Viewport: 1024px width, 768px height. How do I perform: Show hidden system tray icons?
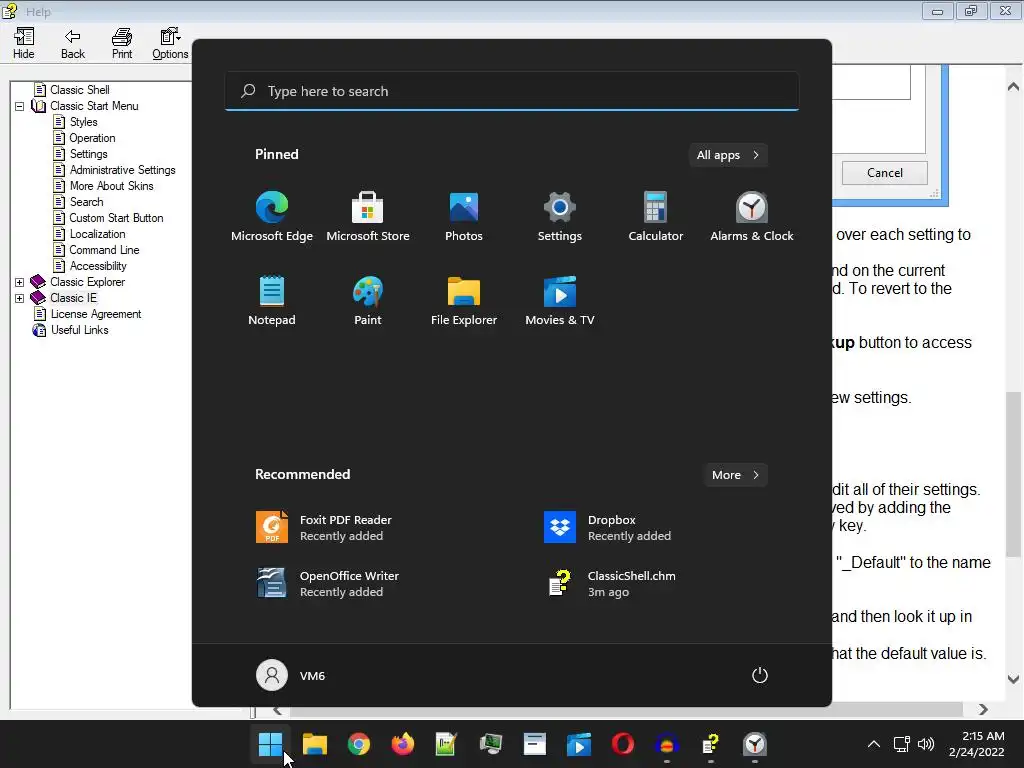point(873,744)
